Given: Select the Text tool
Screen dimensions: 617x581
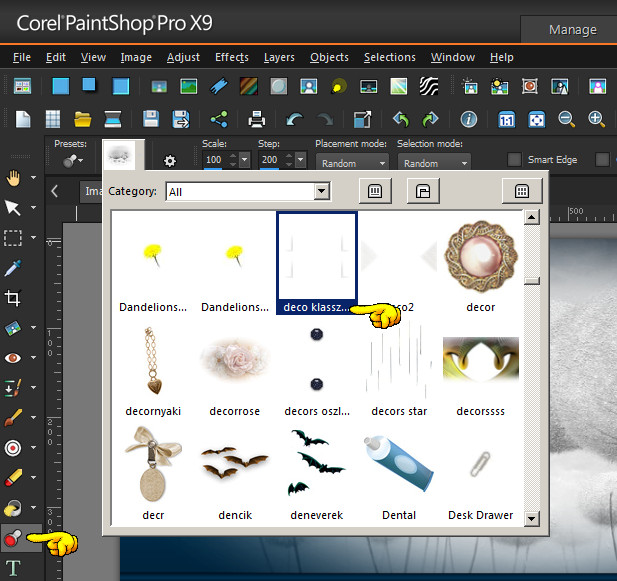Looking at the screenshot, I should click(x=13, y=569).
